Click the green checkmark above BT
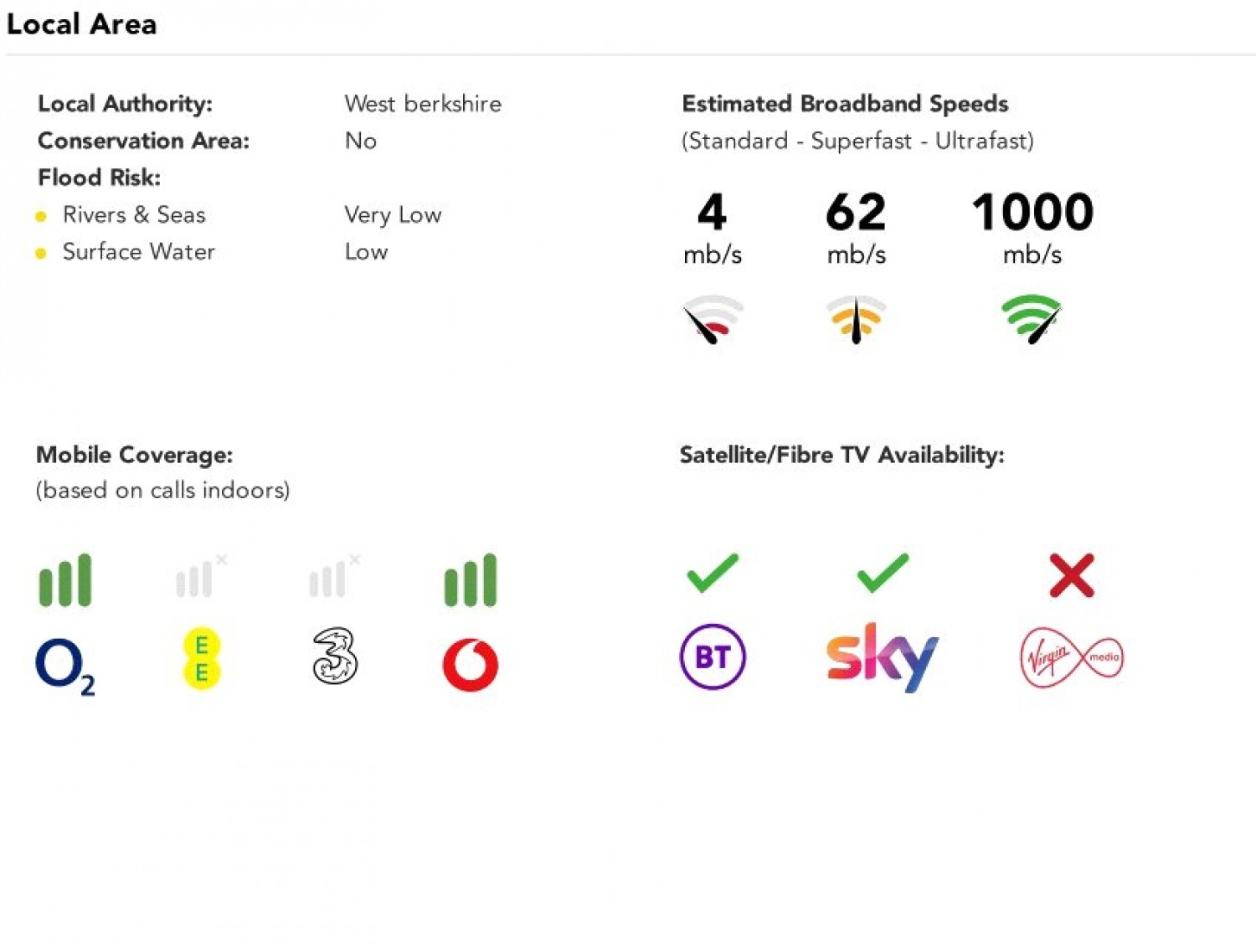 point(713,574)
